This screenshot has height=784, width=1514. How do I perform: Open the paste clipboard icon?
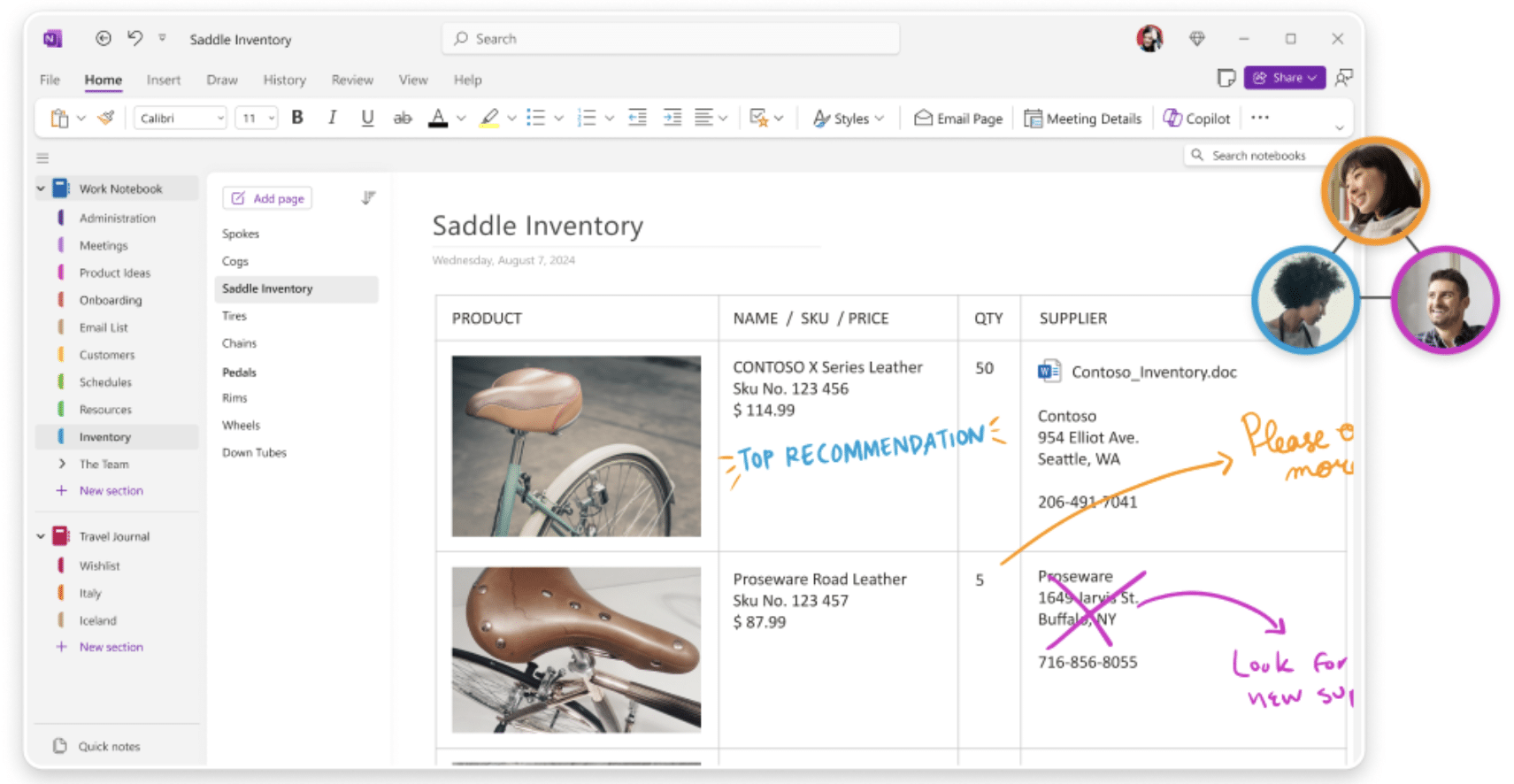(59, 118)
